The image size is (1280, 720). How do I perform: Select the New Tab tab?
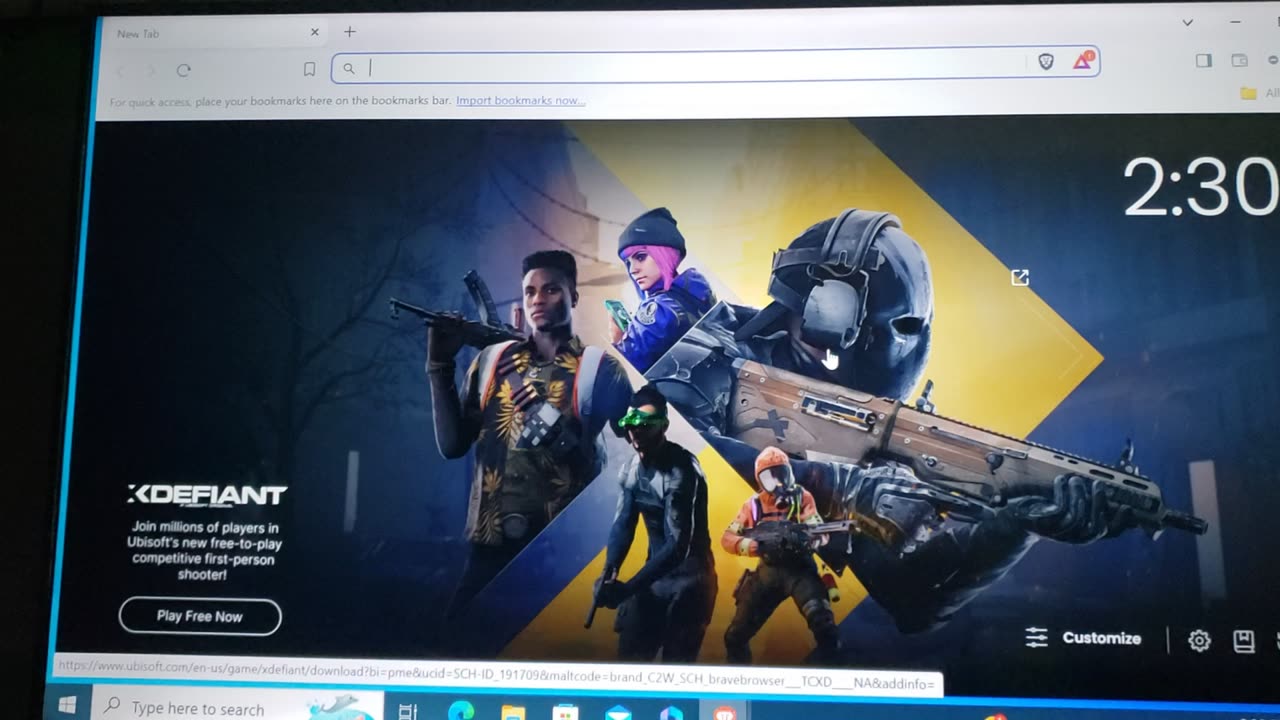[215, 33]
